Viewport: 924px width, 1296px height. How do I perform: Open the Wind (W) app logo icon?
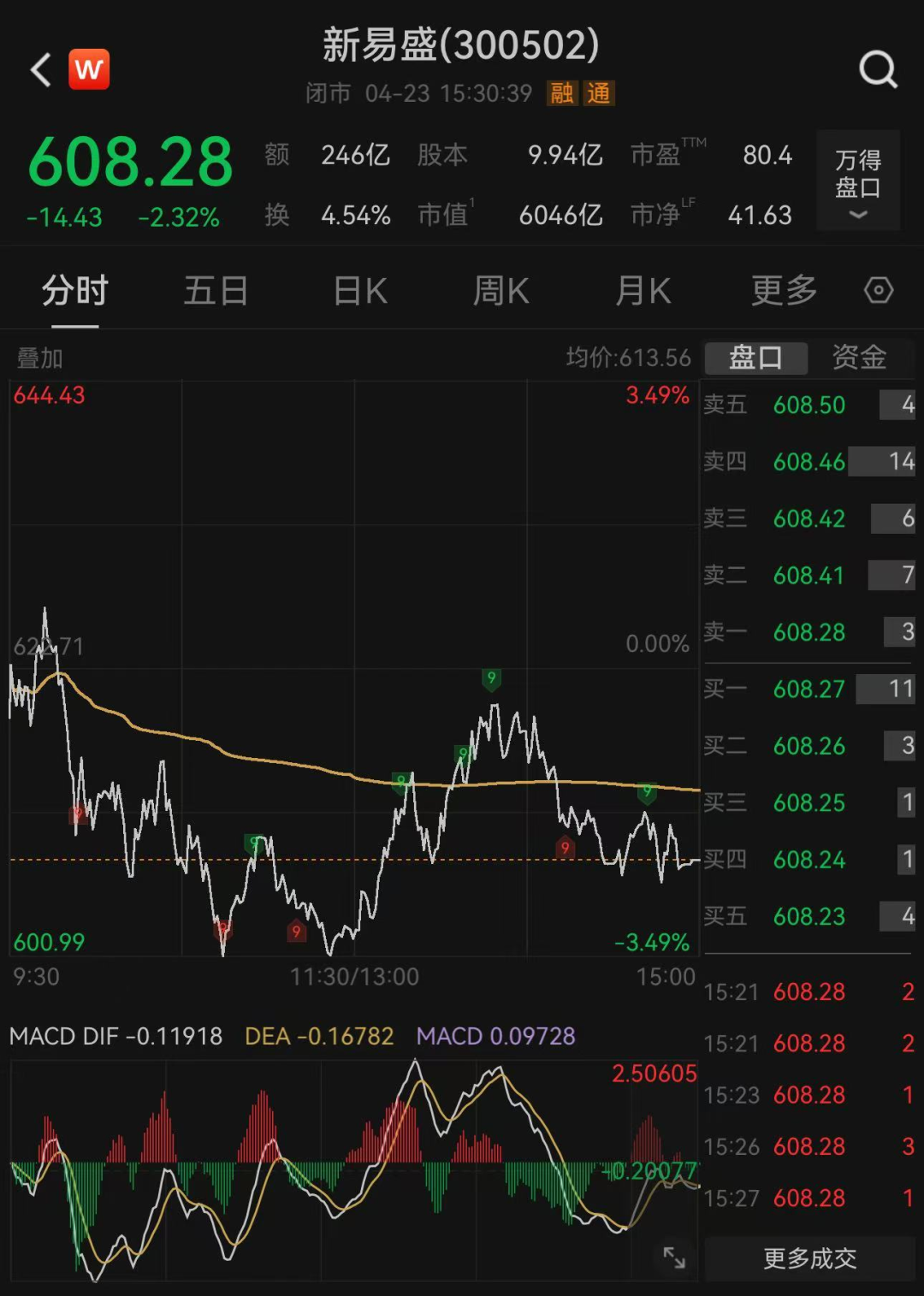[x=88, y=68]
